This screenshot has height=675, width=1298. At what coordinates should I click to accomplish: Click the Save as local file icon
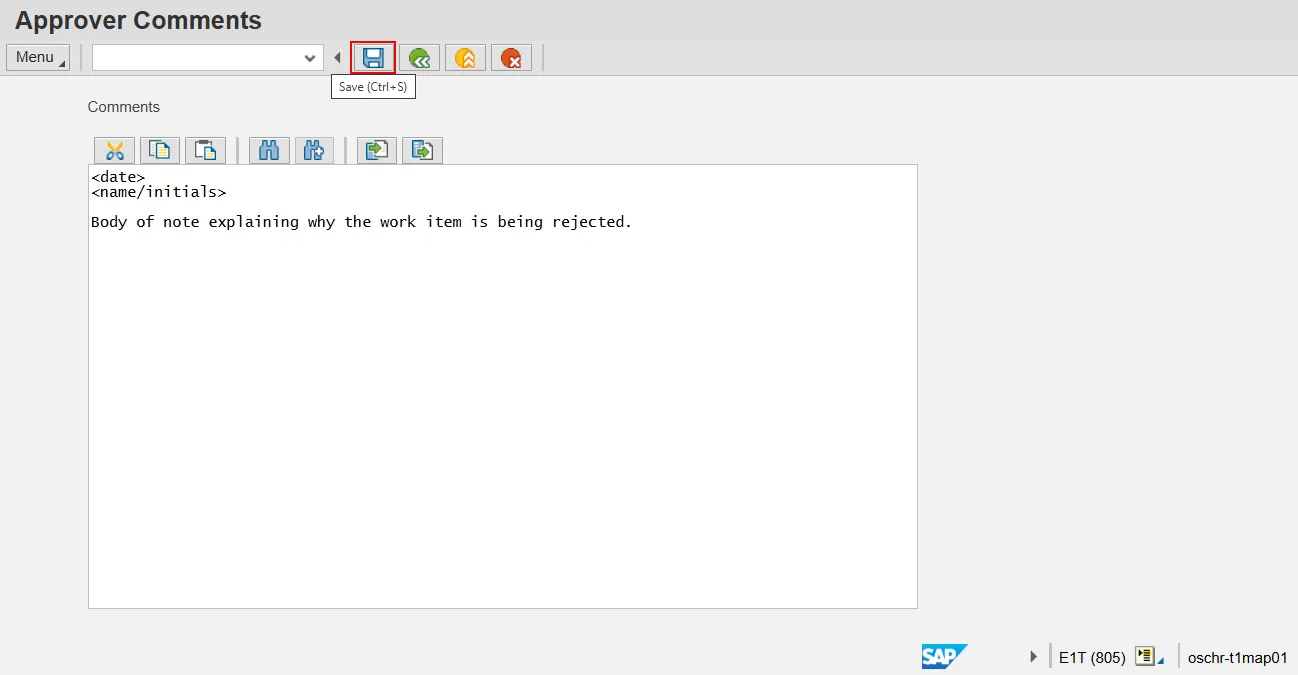click(422, 150)
